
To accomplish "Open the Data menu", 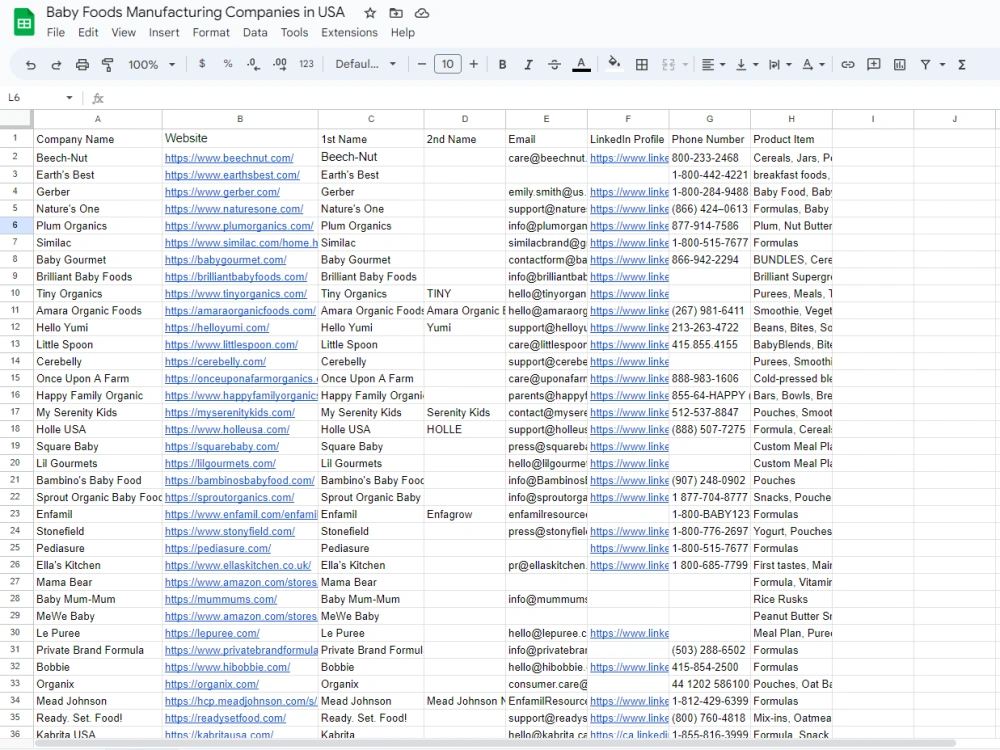I will [255, 33].
